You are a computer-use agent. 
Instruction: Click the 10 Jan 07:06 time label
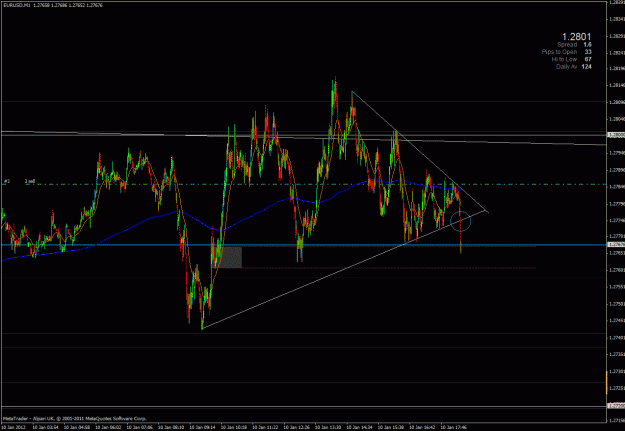[x=139, y=427]
